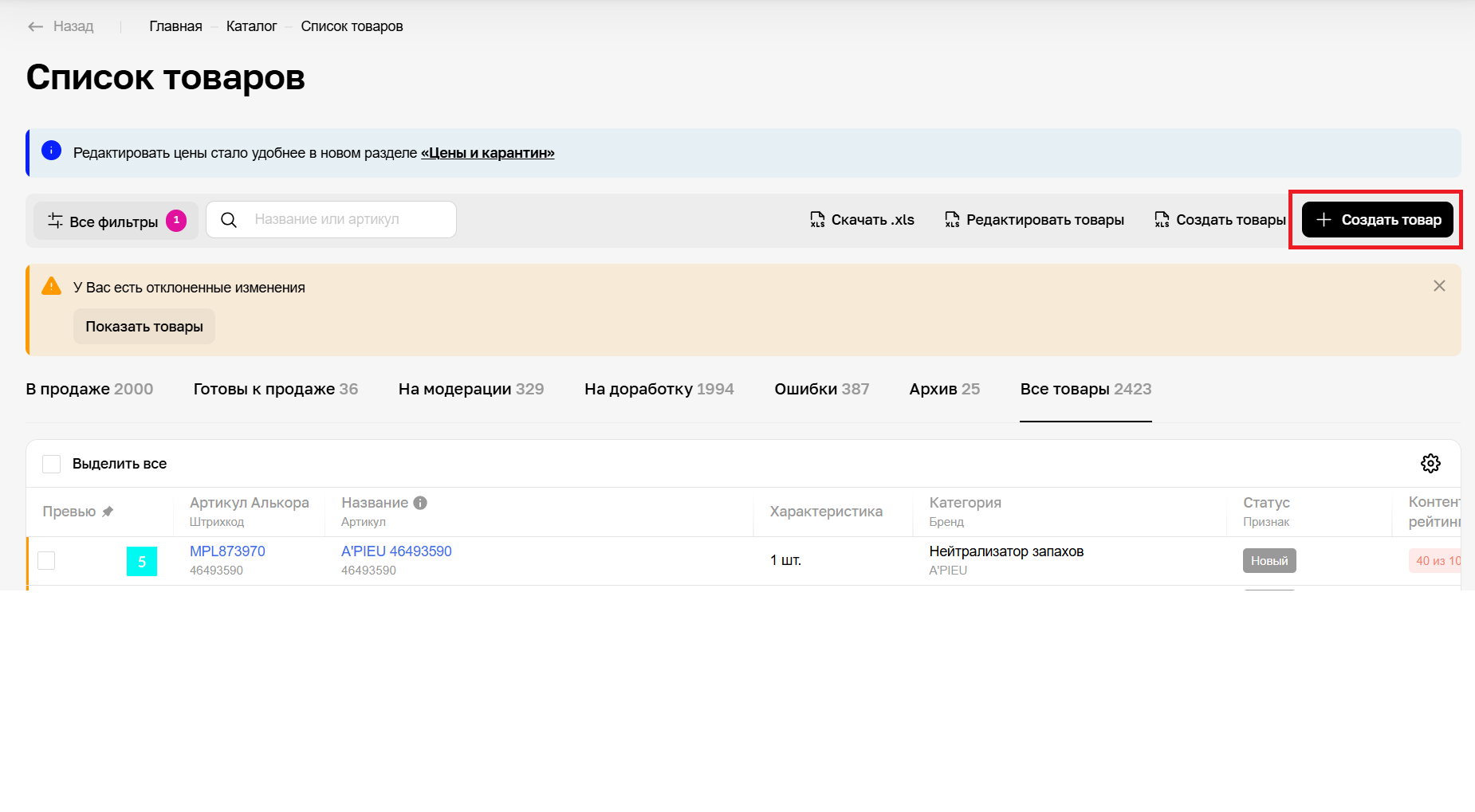This screenshot has width=1475, height=812.
Task: Switch to the Ошибки tab
Action: pyautogui.click(x=821, y=389)
